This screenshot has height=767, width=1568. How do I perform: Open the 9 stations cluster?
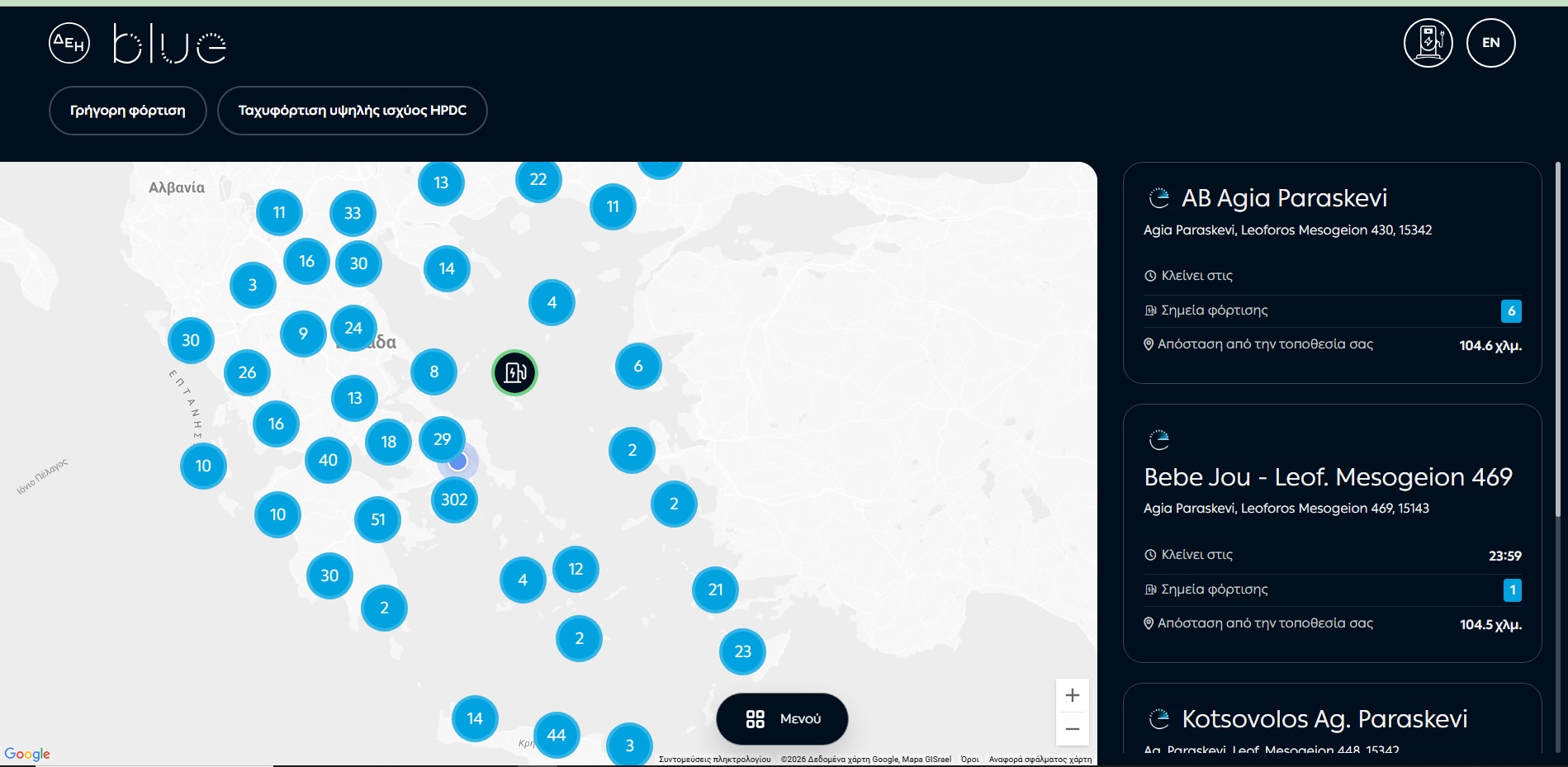point(303,334)
